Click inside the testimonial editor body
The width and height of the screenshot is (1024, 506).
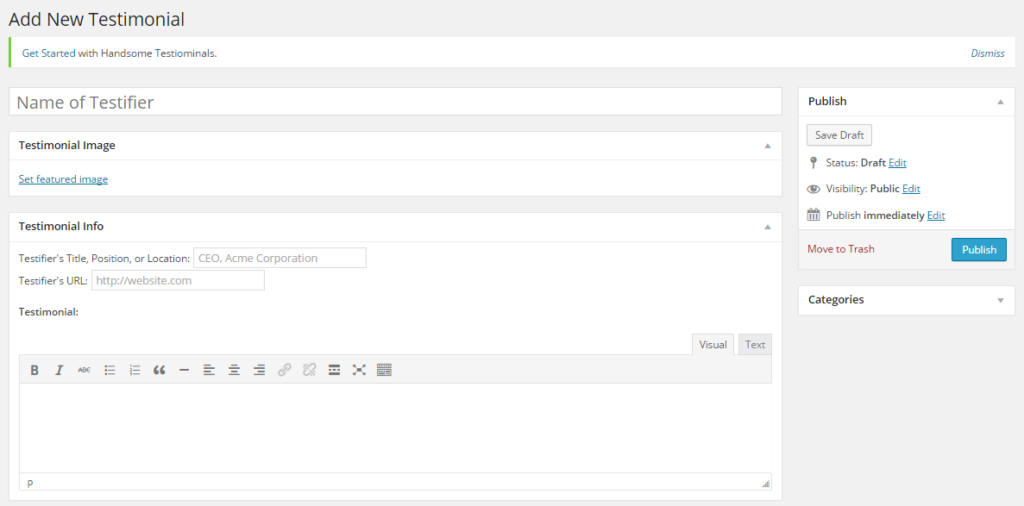point(395,428)
